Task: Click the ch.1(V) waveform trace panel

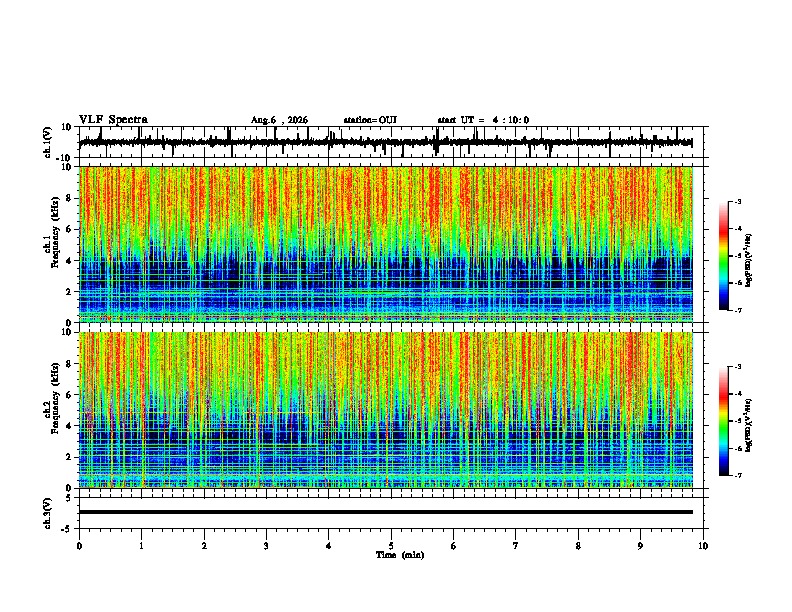Action: (393, 142)
